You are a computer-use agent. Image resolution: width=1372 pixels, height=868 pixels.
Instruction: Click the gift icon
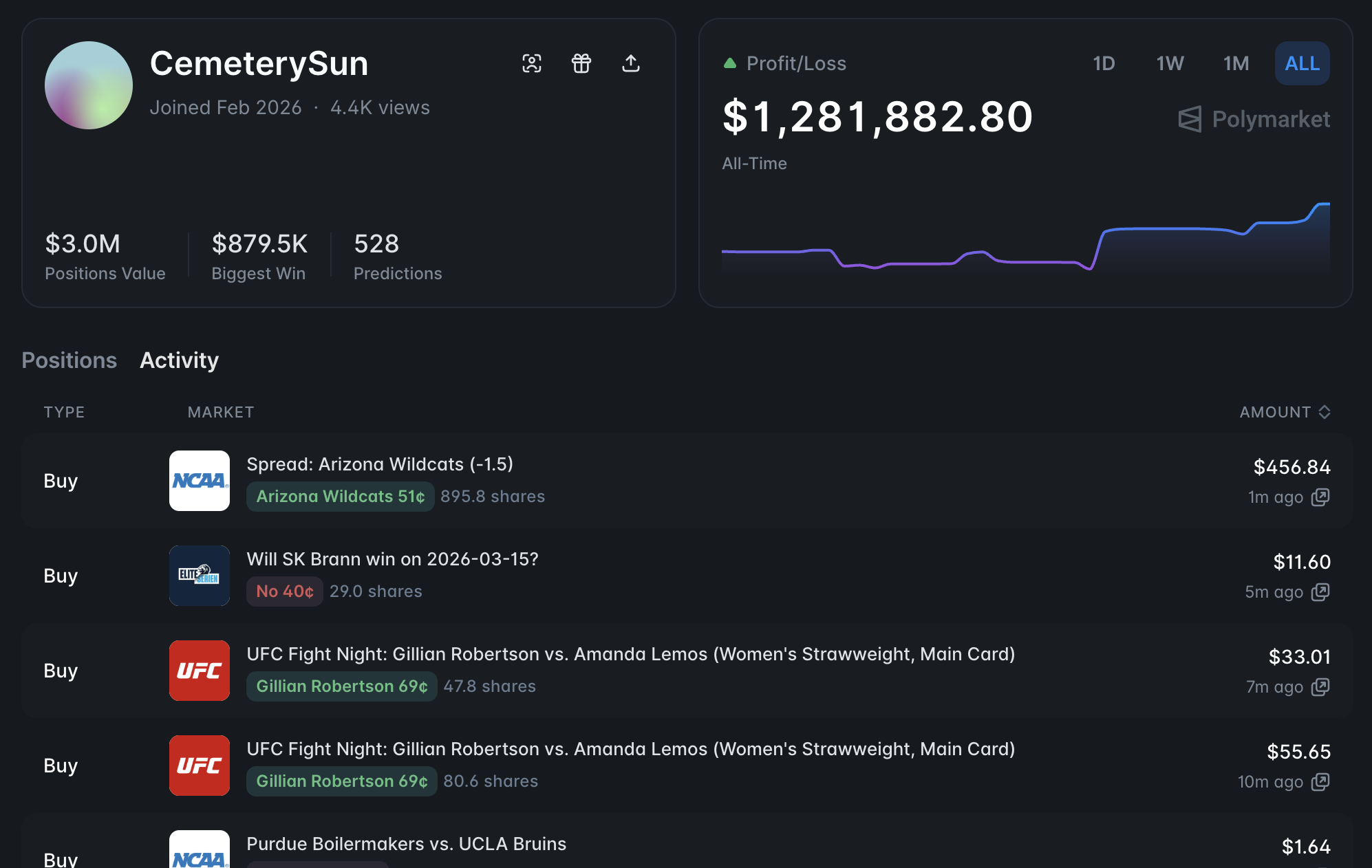click(x=581, y=63)
